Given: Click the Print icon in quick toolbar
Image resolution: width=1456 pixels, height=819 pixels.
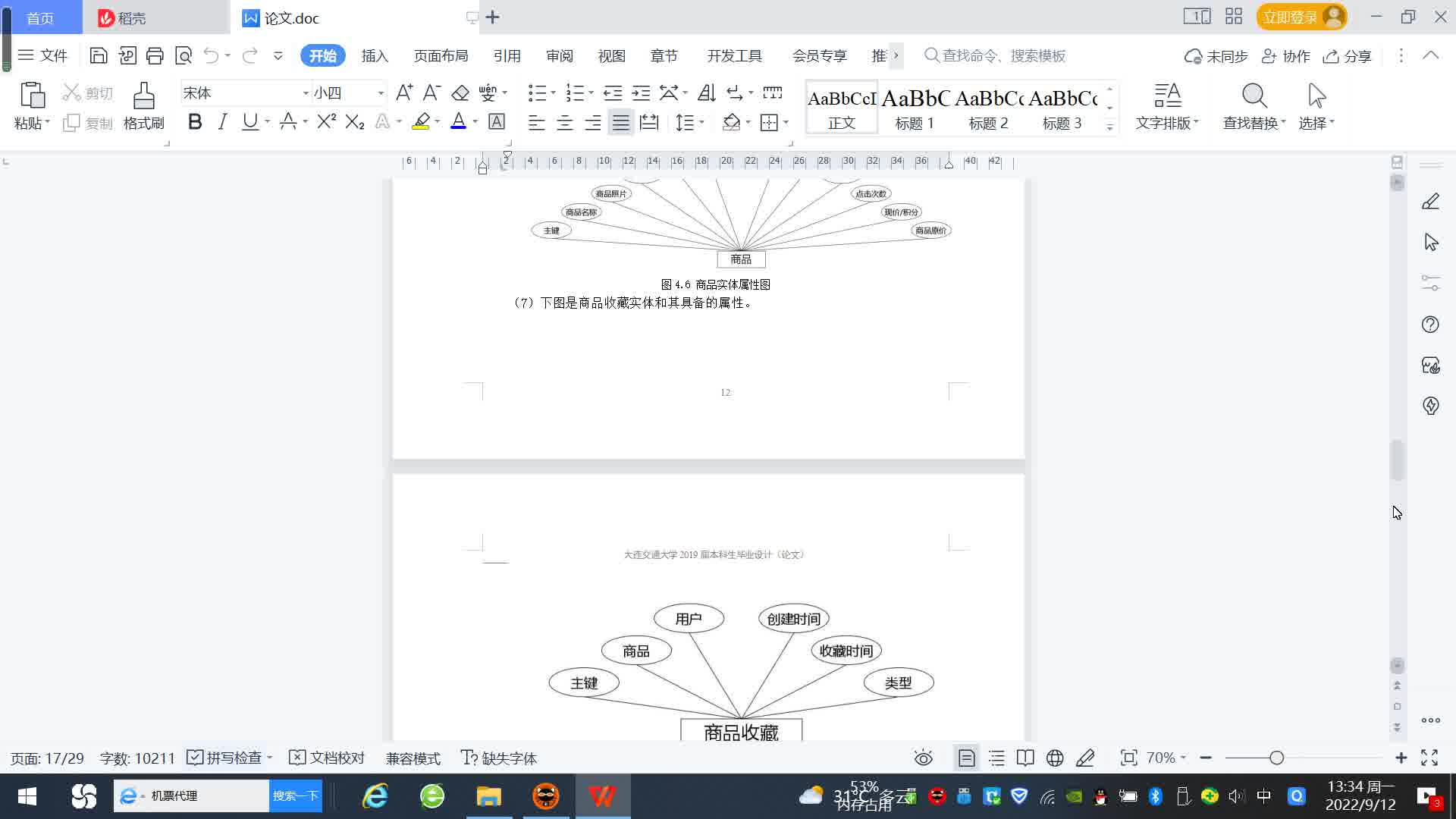Looking at the screenshot, I should 155,55.
